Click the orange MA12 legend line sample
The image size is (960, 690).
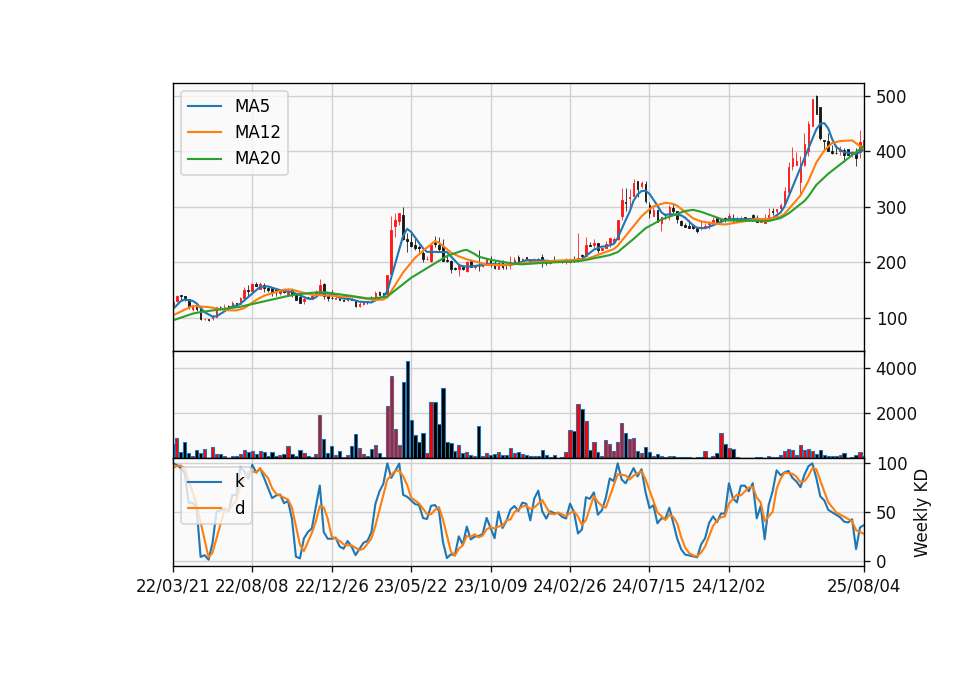pos(204,132)
